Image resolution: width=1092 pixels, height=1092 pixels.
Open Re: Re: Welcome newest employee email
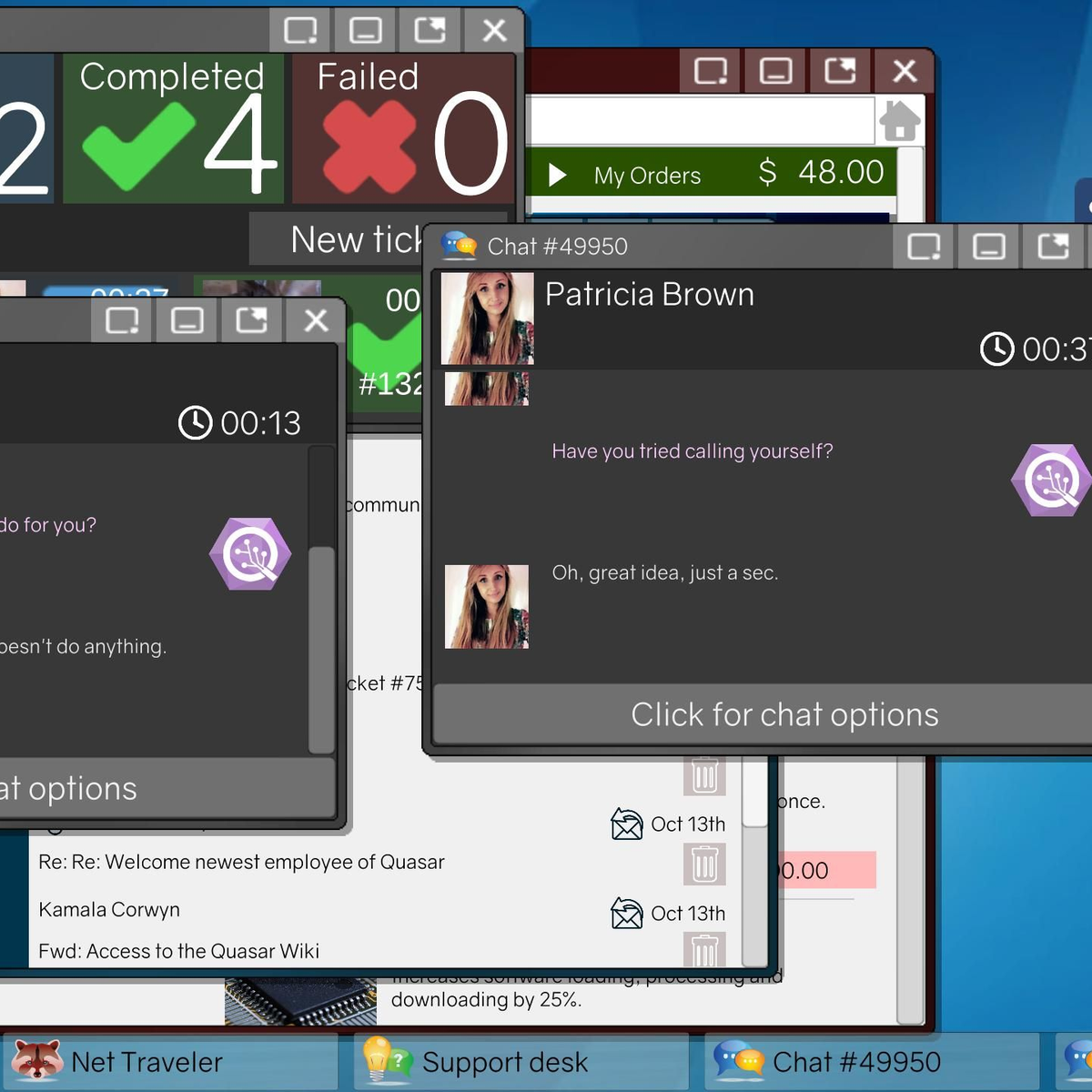coord(241,862)
